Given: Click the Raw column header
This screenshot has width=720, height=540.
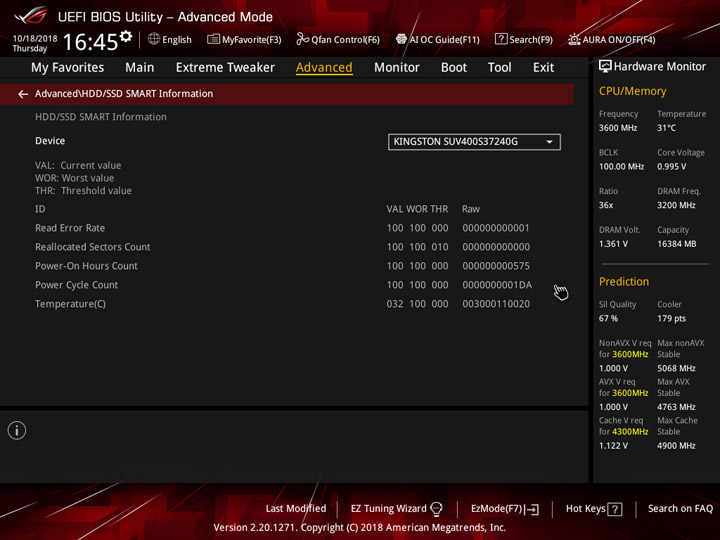Looking at the screenshot, I should tap(471, 209).
